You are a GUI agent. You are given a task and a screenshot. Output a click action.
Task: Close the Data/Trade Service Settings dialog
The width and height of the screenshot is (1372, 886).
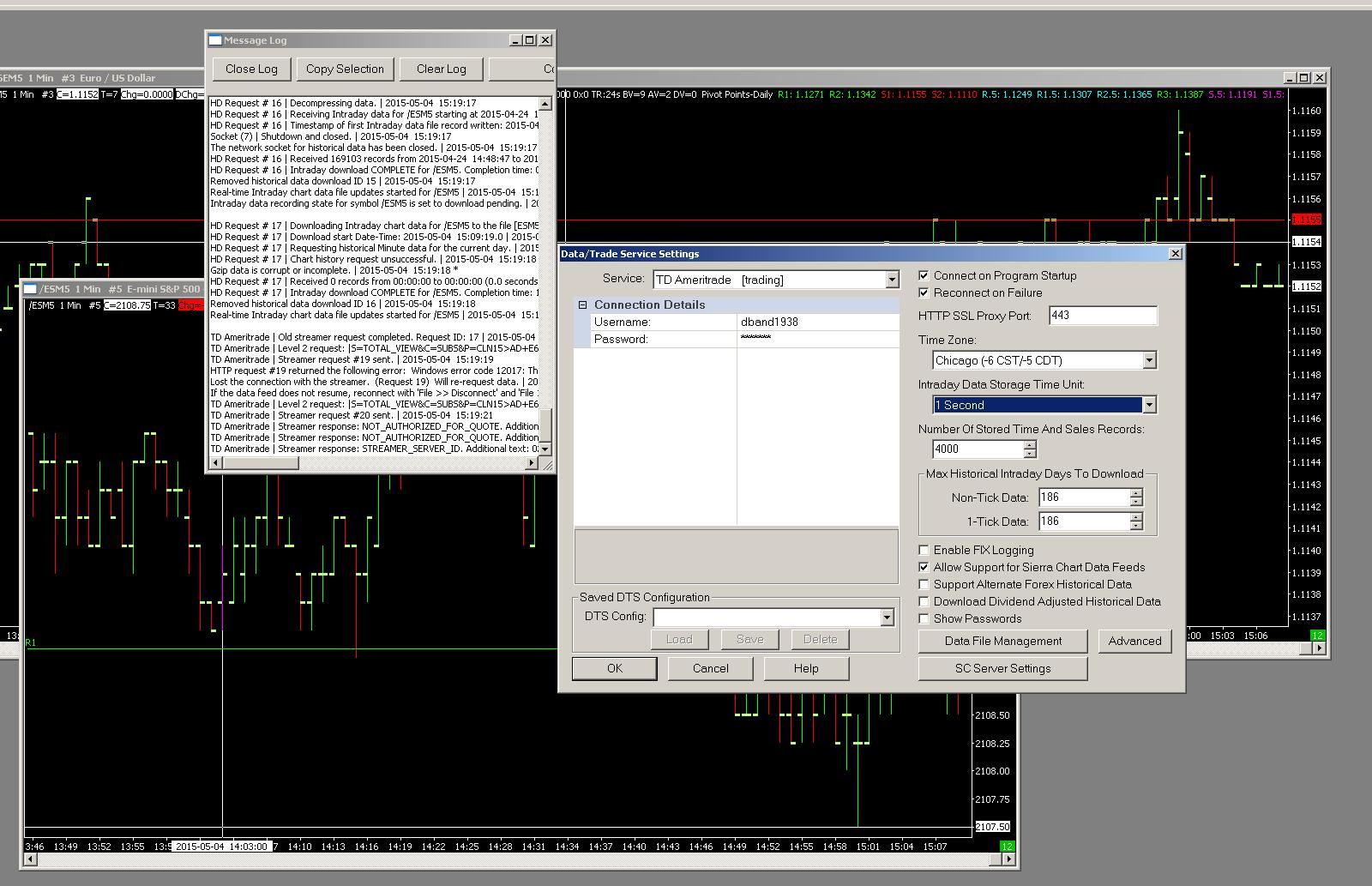(1176, 253)
